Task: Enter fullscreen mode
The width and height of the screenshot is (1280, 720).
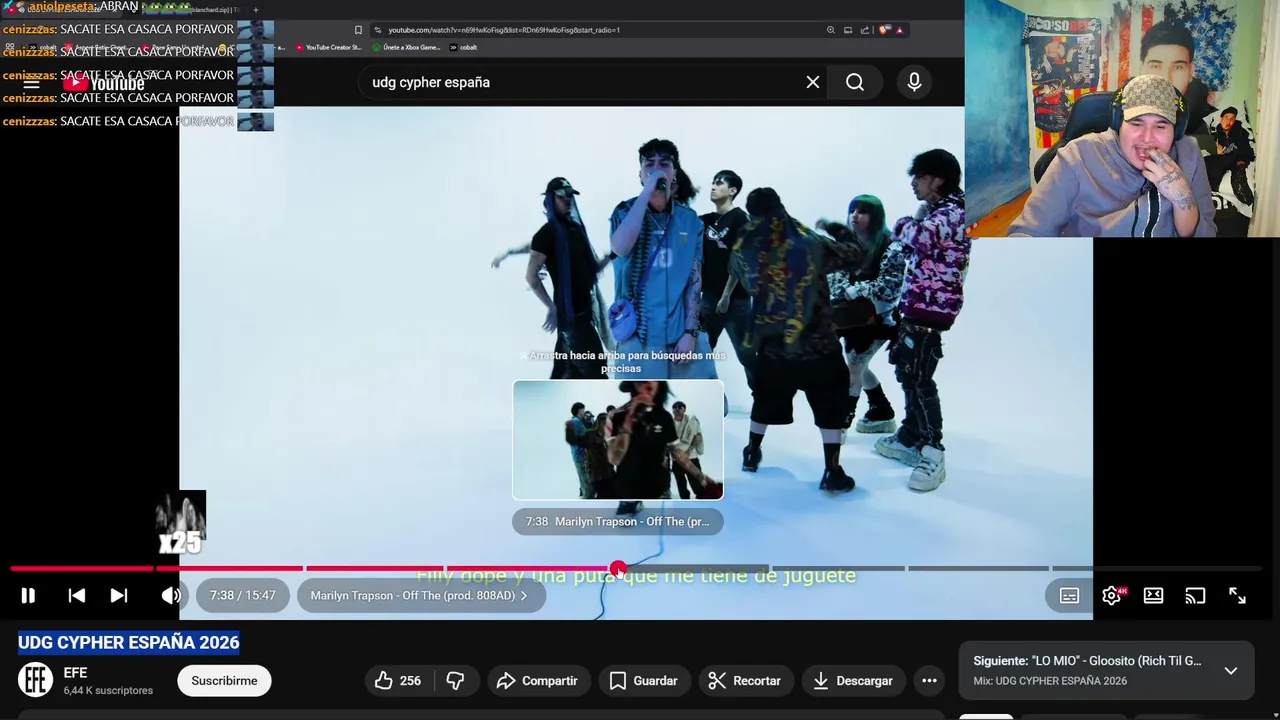Action: point(1237,595)
